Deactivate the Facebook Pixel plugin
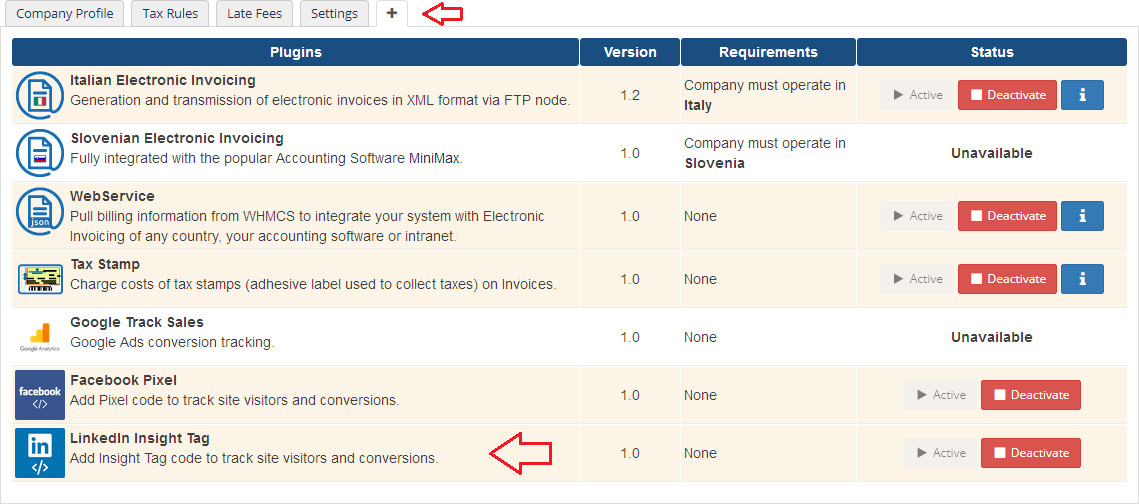Viewport: 1139px width, 504px height. tap(1031, 395)
